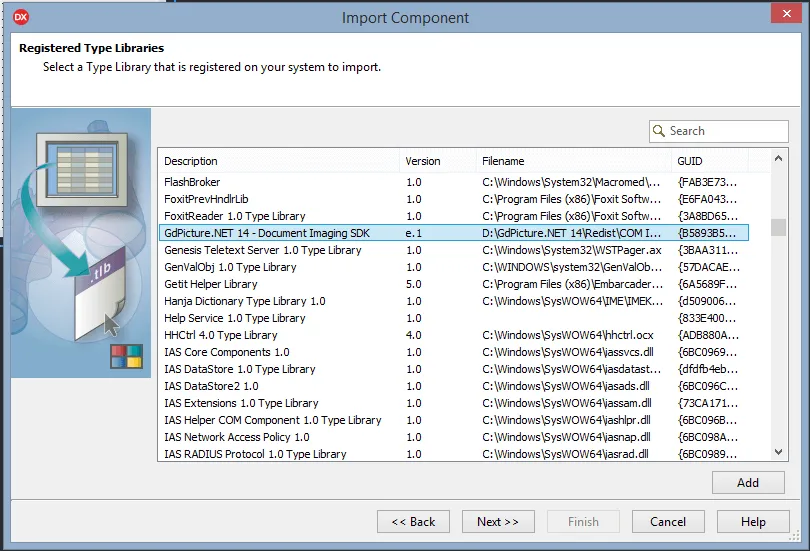Open Help for this dialog
Screen dimensions: 810x551
(x=753, y=522)
